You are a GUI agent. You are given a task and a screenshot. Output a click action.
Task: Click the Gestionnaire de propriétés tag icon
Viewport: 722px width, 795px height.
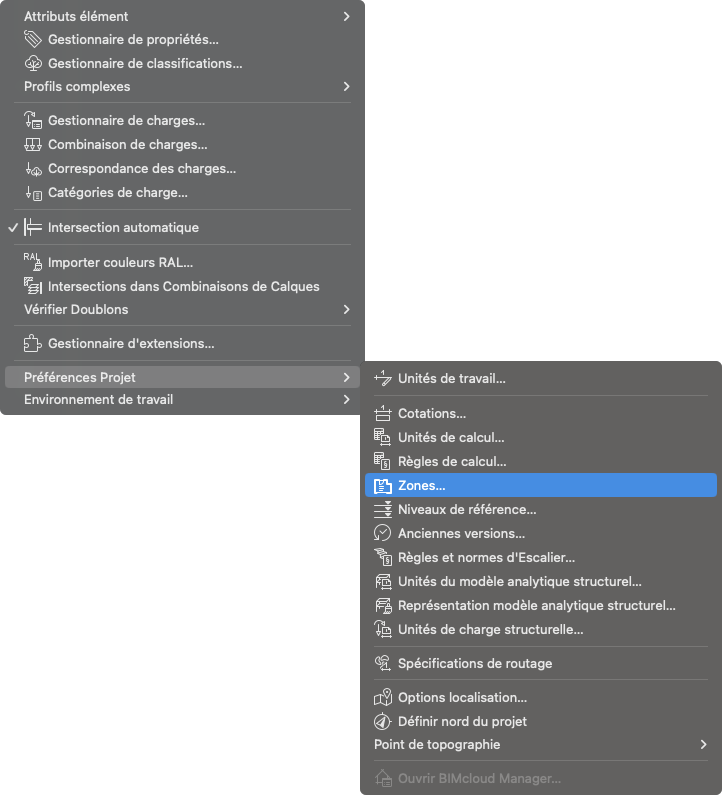pos(33,39)
